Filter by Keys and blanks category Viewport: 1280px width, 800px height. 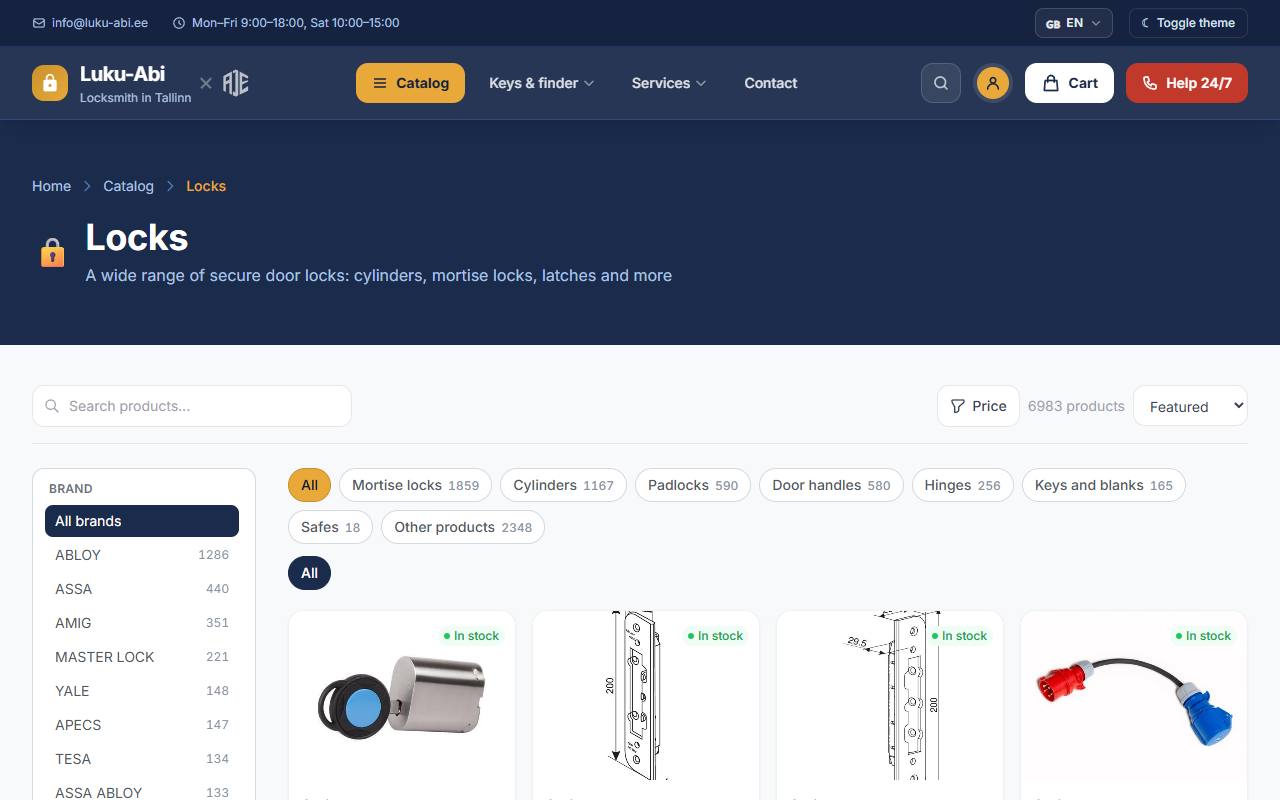(x=1104, y=485)
